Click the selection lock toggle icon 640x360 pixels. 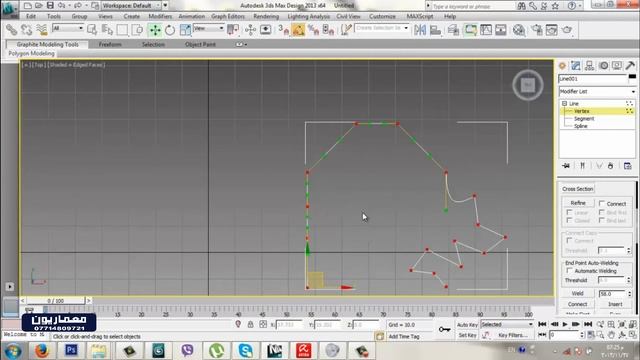tap(250, 324)
